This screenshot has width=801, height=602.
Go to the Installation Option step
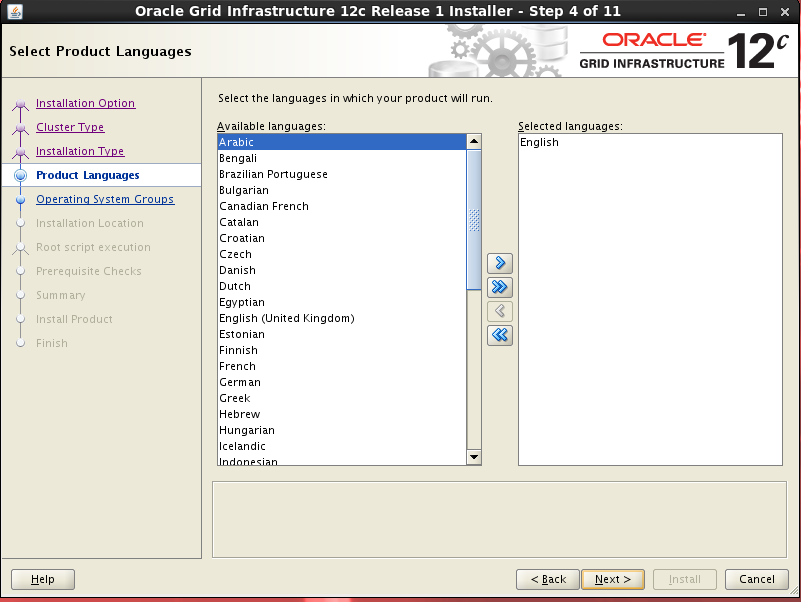(x=85, y=103)
